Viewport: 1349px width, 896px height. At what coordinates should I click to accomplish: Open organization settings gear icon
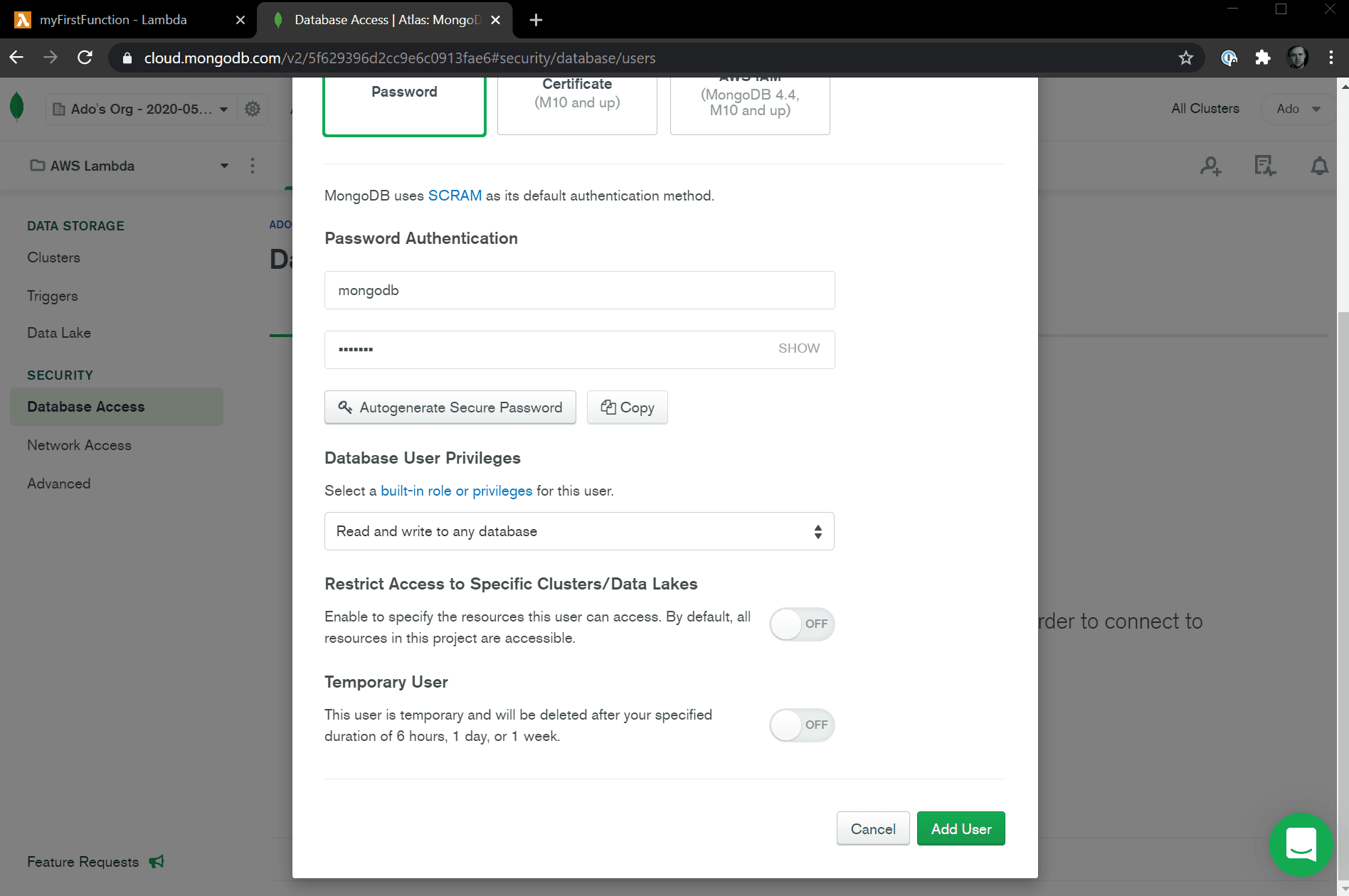253,109
